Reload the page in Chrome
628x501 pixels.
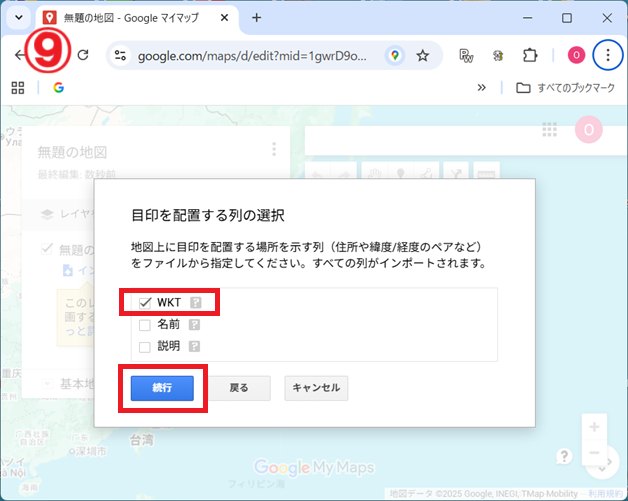(x=83, y=56)
